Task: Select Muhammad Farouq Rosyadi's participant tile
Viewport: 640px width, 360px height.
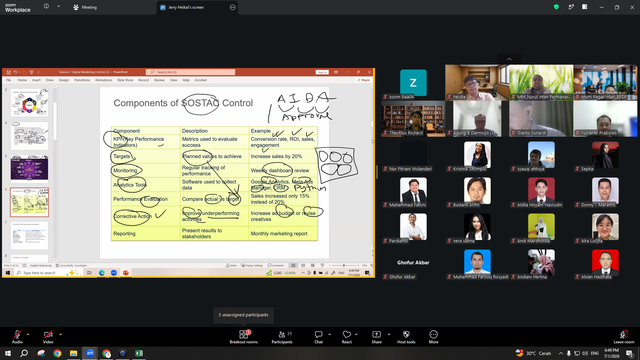Action: click(477, 263)
